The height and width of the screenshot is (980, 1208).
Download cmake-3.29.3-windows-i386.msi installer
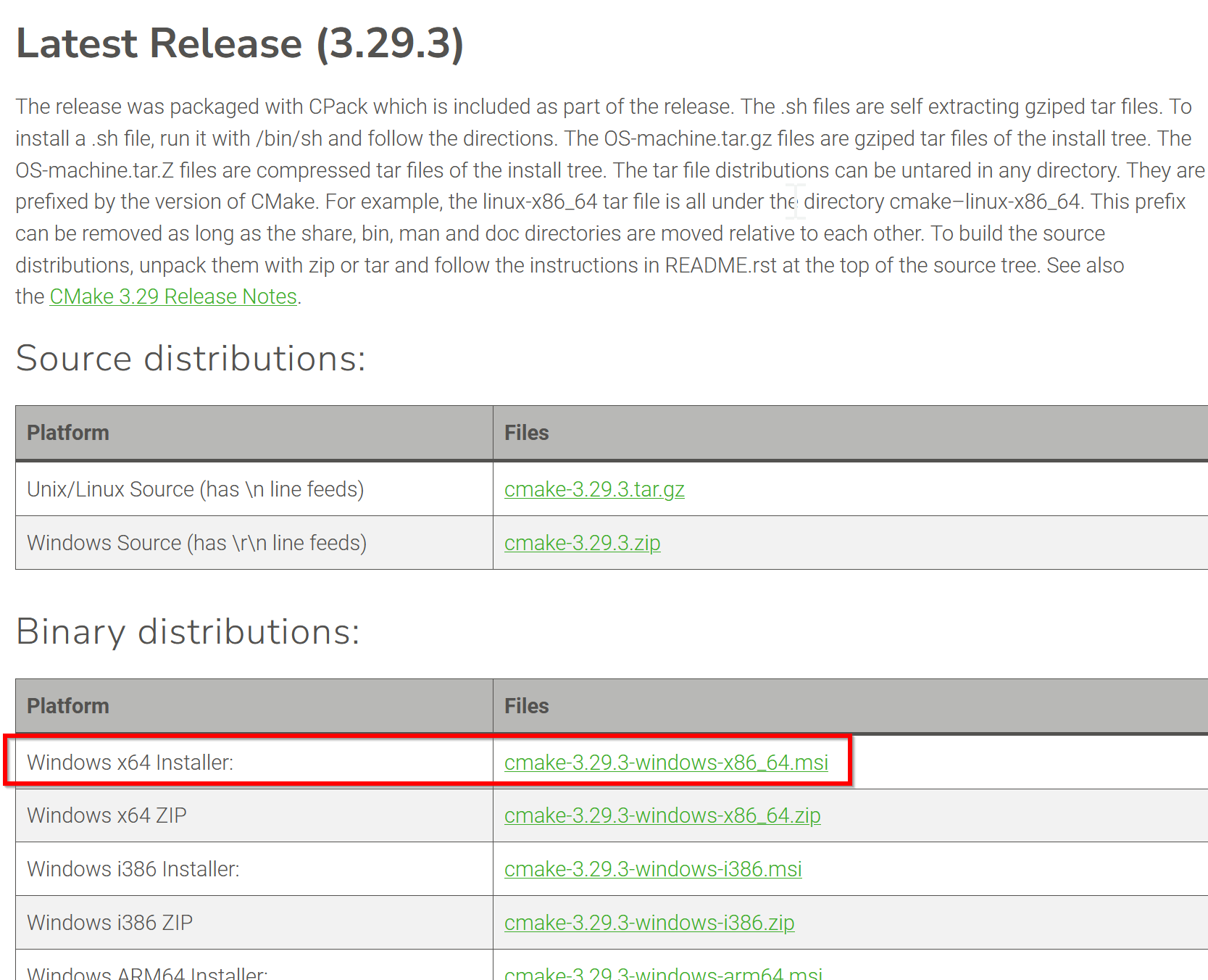click(653, 869)
